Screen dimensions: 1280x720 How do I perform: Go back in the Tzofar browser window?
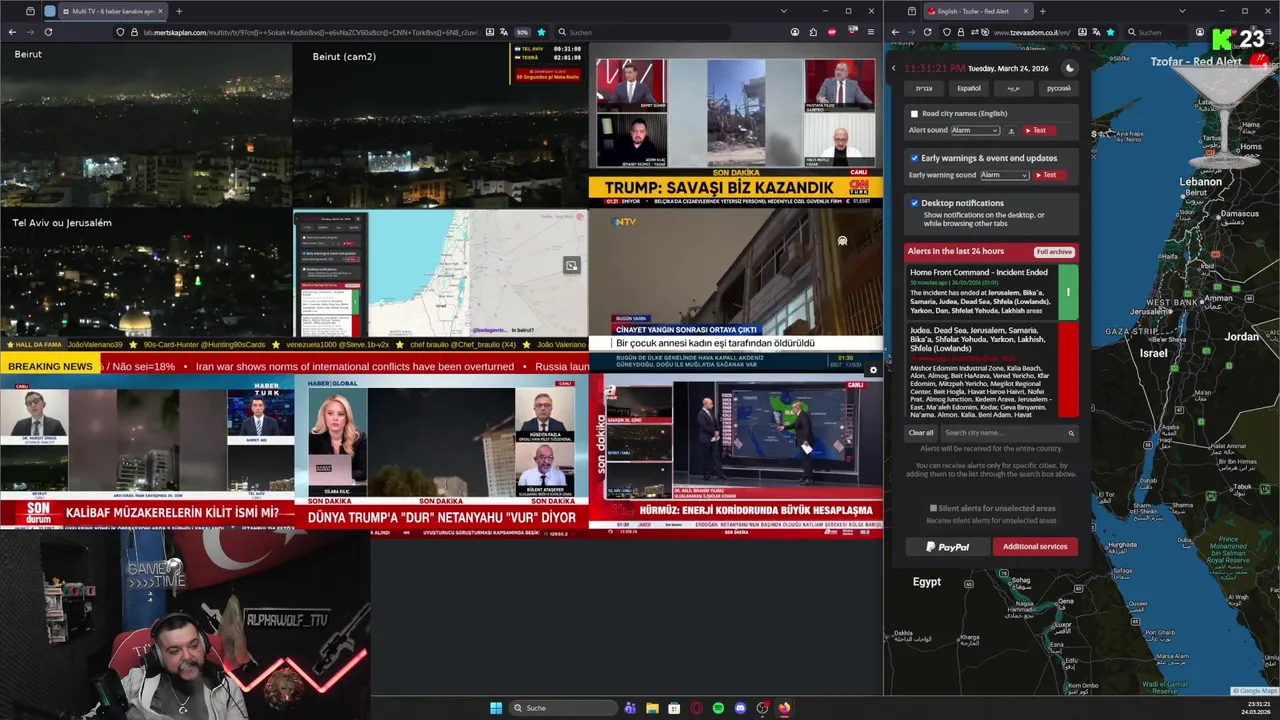pos(895,32)
